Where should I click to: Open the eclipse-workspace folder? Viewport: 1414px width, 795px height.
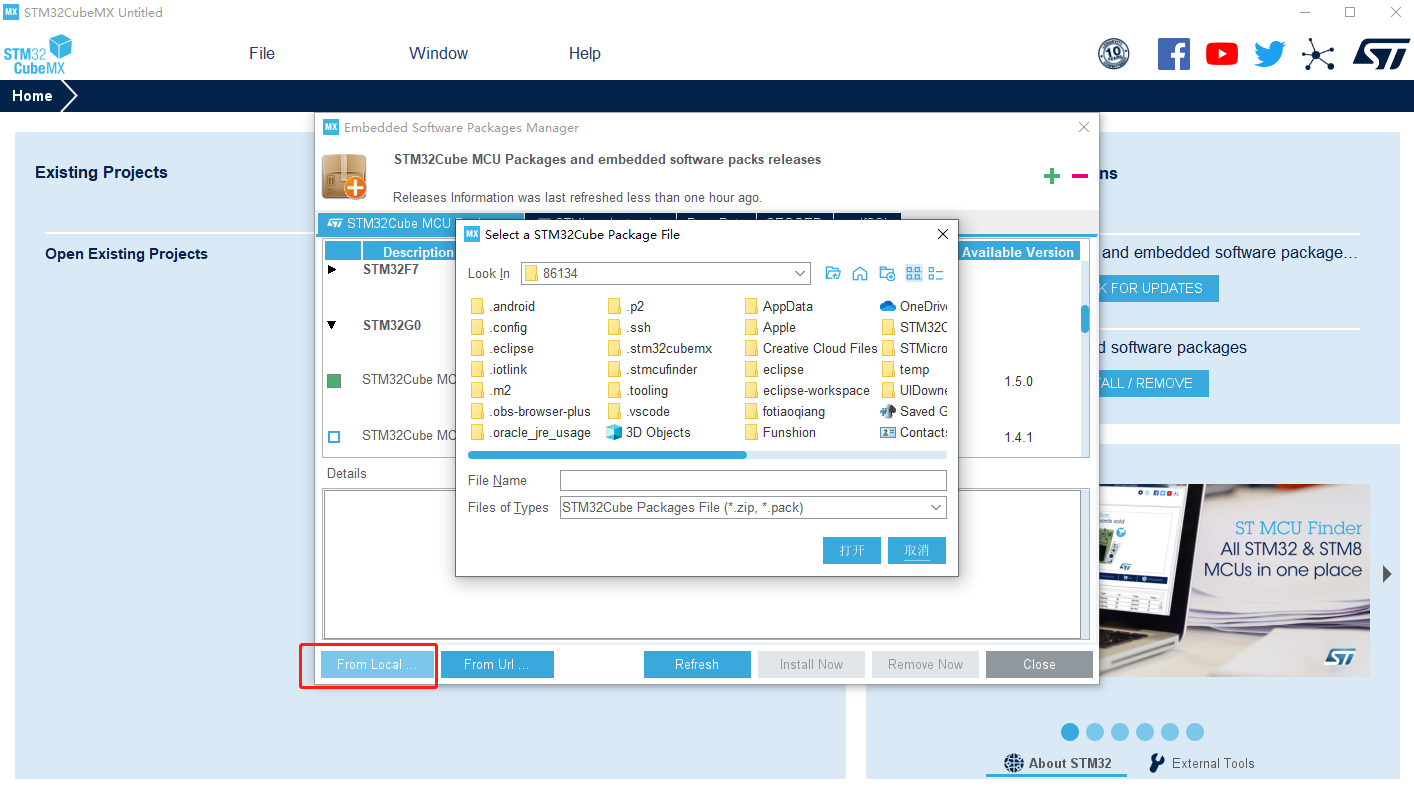click(807, 390)
